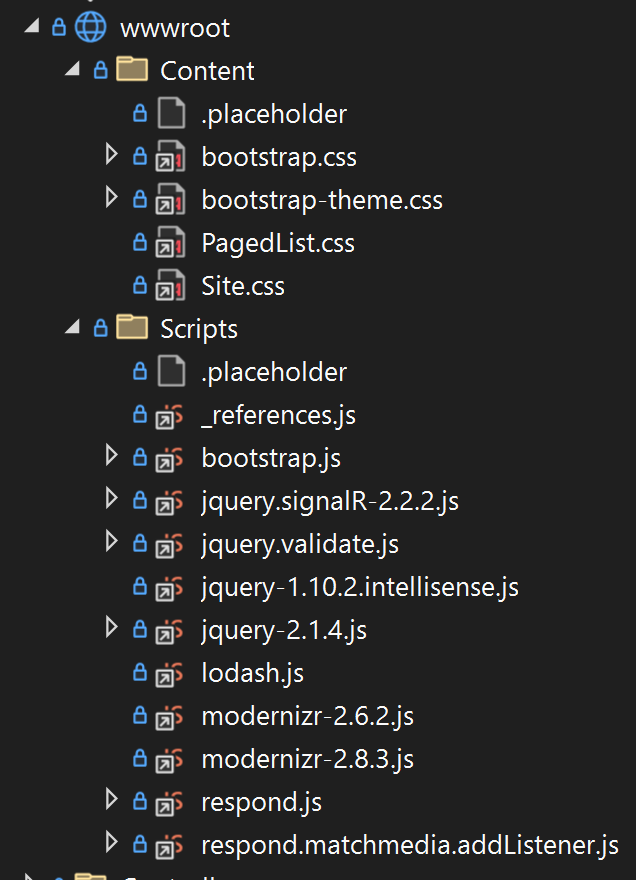Click the respond.js script file icon
636x880 pixels.
point(170,803)
